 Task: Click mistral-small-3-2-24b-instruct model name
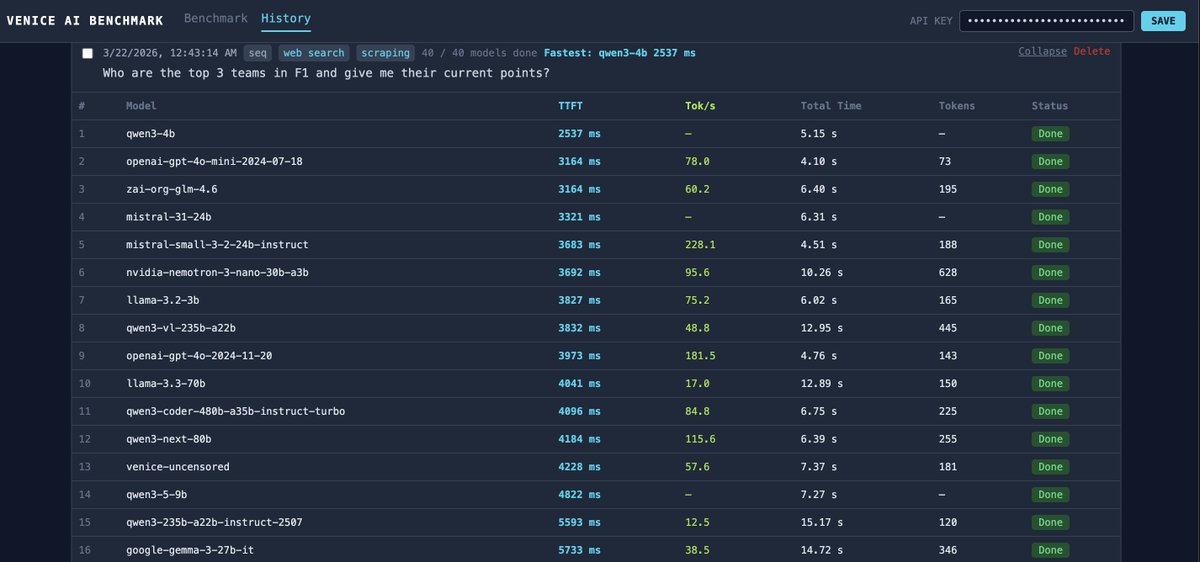[x=217, y=244]
